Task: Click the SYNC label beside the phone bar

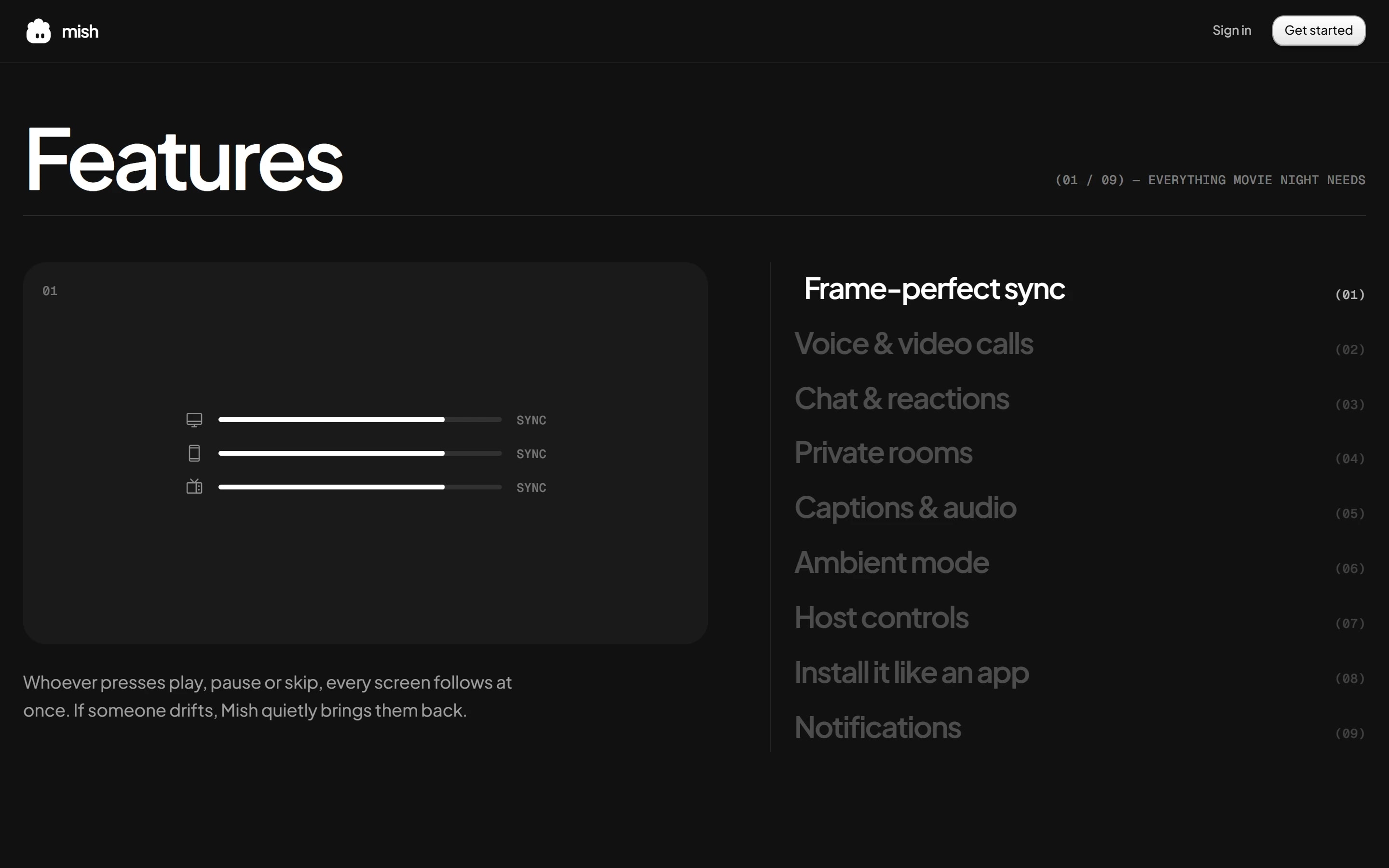Action: tap(531, 454)
